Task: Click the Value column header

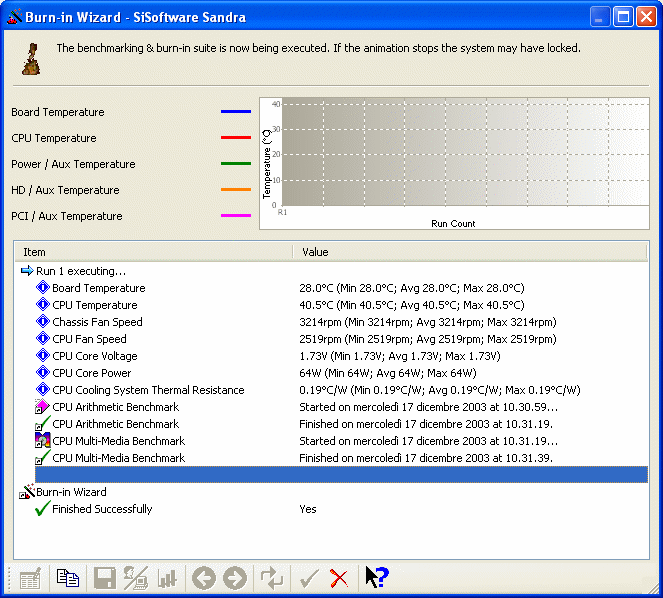Action: [x=470, y=252]
